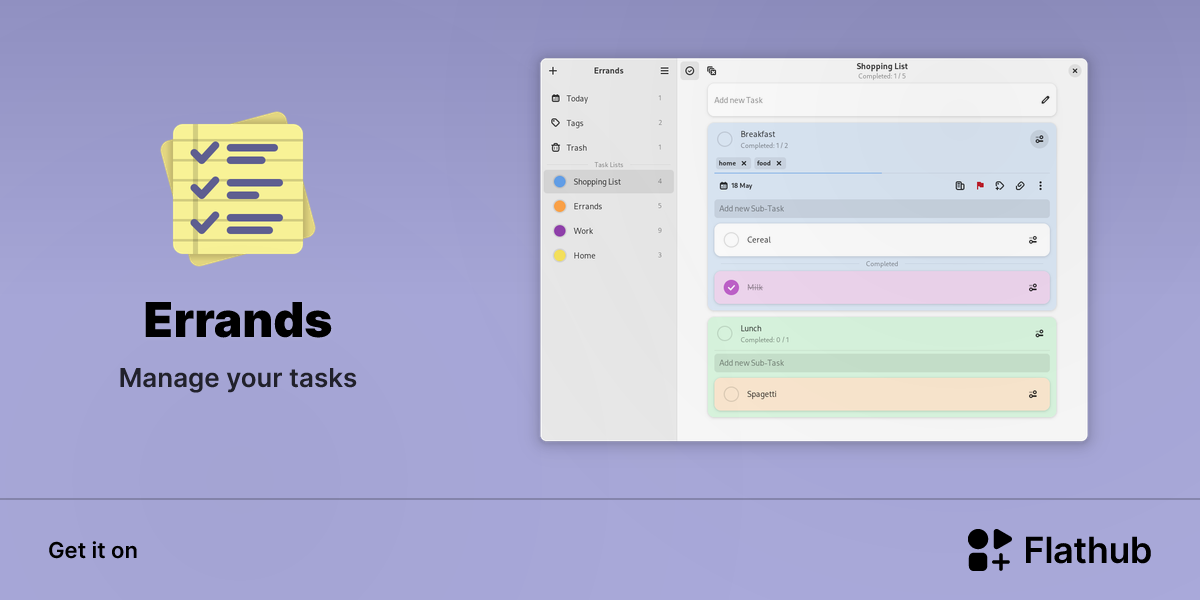The image size is (1200, 600).
Task: Click the purple color dot of Work list
Action: pyautogui.click(x=560, y=231)
